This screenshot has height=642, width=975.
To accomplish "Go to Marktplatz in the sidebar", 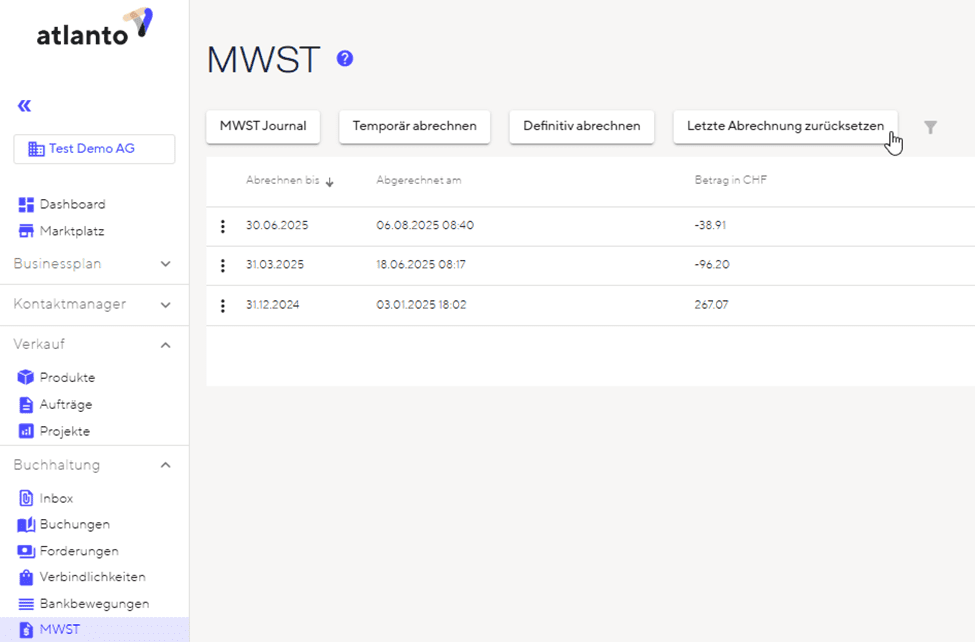I will (72, 231).
